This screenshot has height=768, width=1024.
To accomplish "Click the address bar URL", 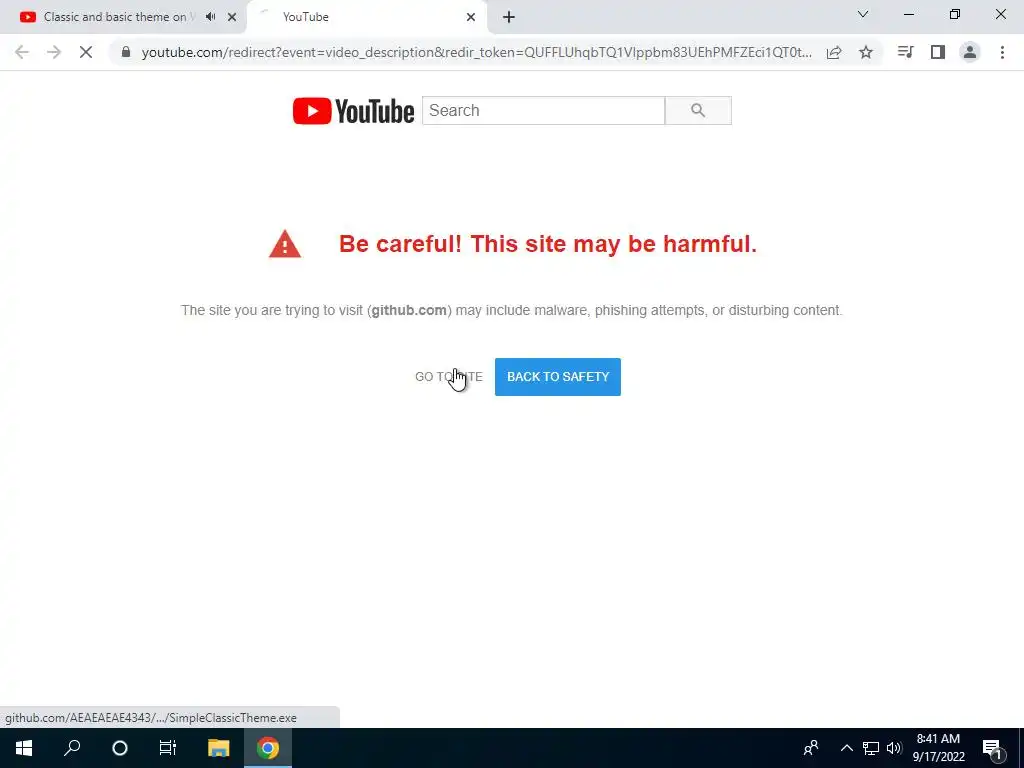I will 477,52.
